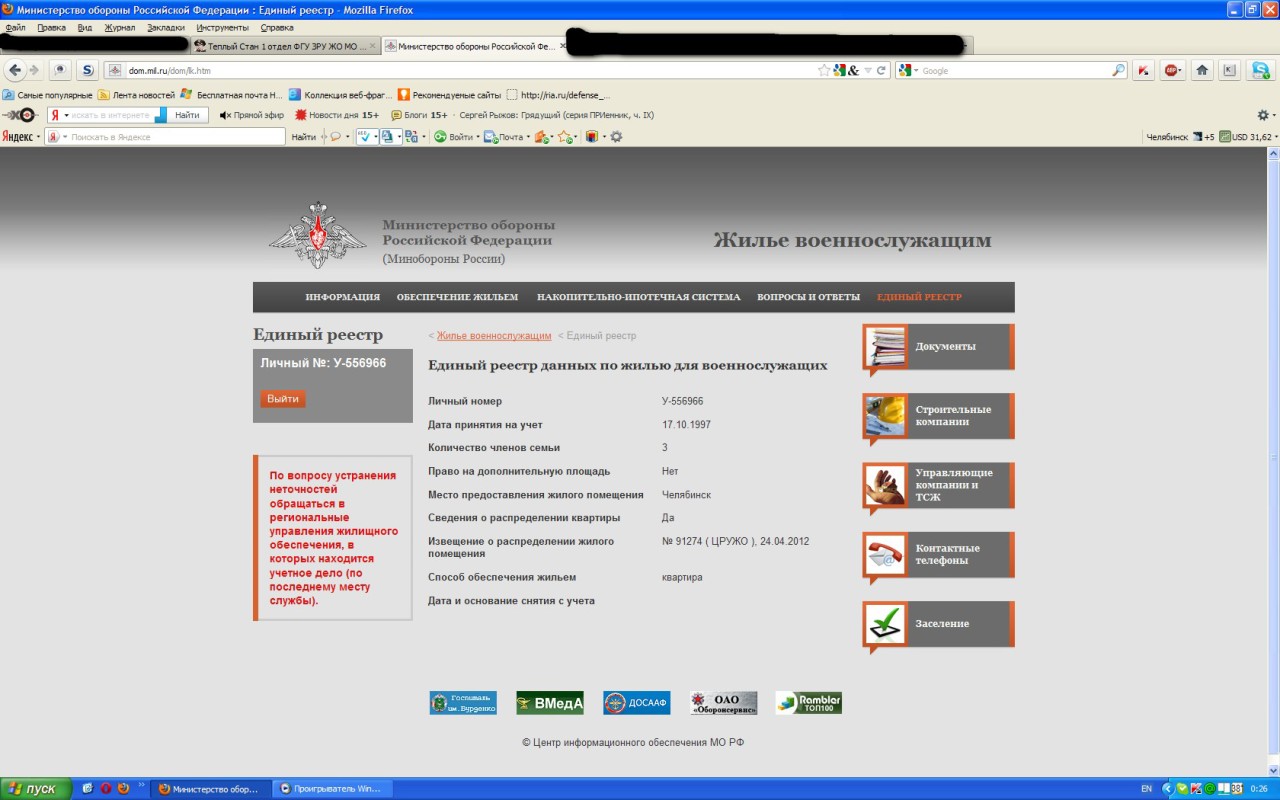Bookmark the page with the star icon

click(824, 71)
